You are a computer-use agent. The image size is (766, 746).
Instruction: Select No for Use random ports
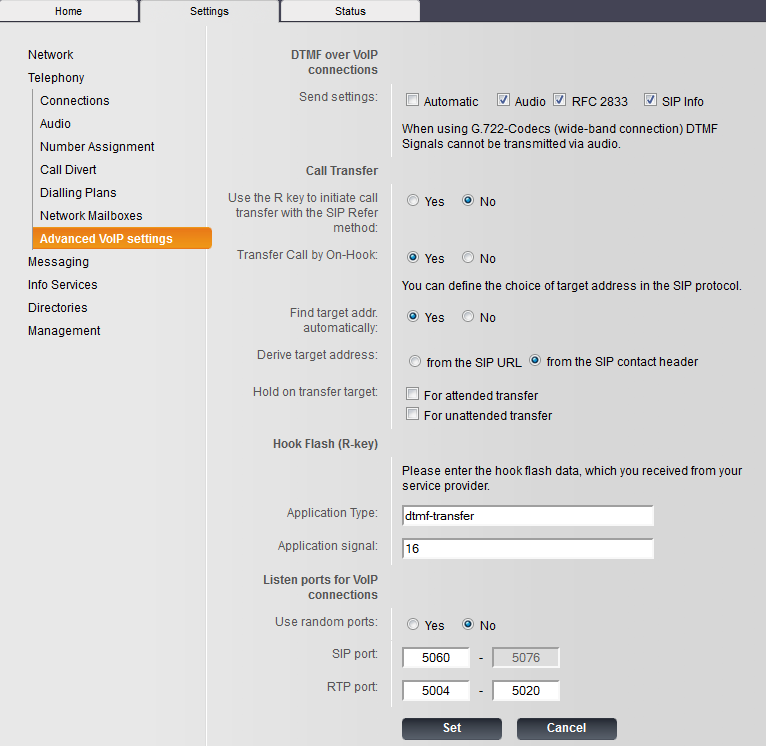tap(468, 624)
